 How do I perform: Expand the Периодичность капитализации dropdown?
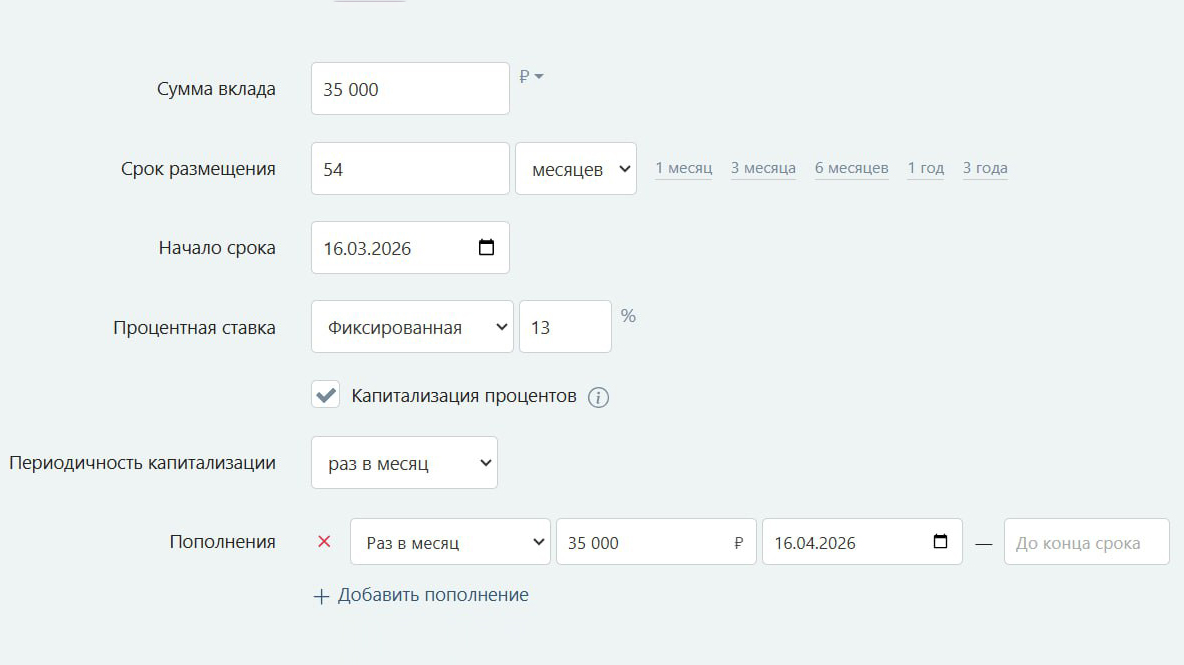point(404,463)
